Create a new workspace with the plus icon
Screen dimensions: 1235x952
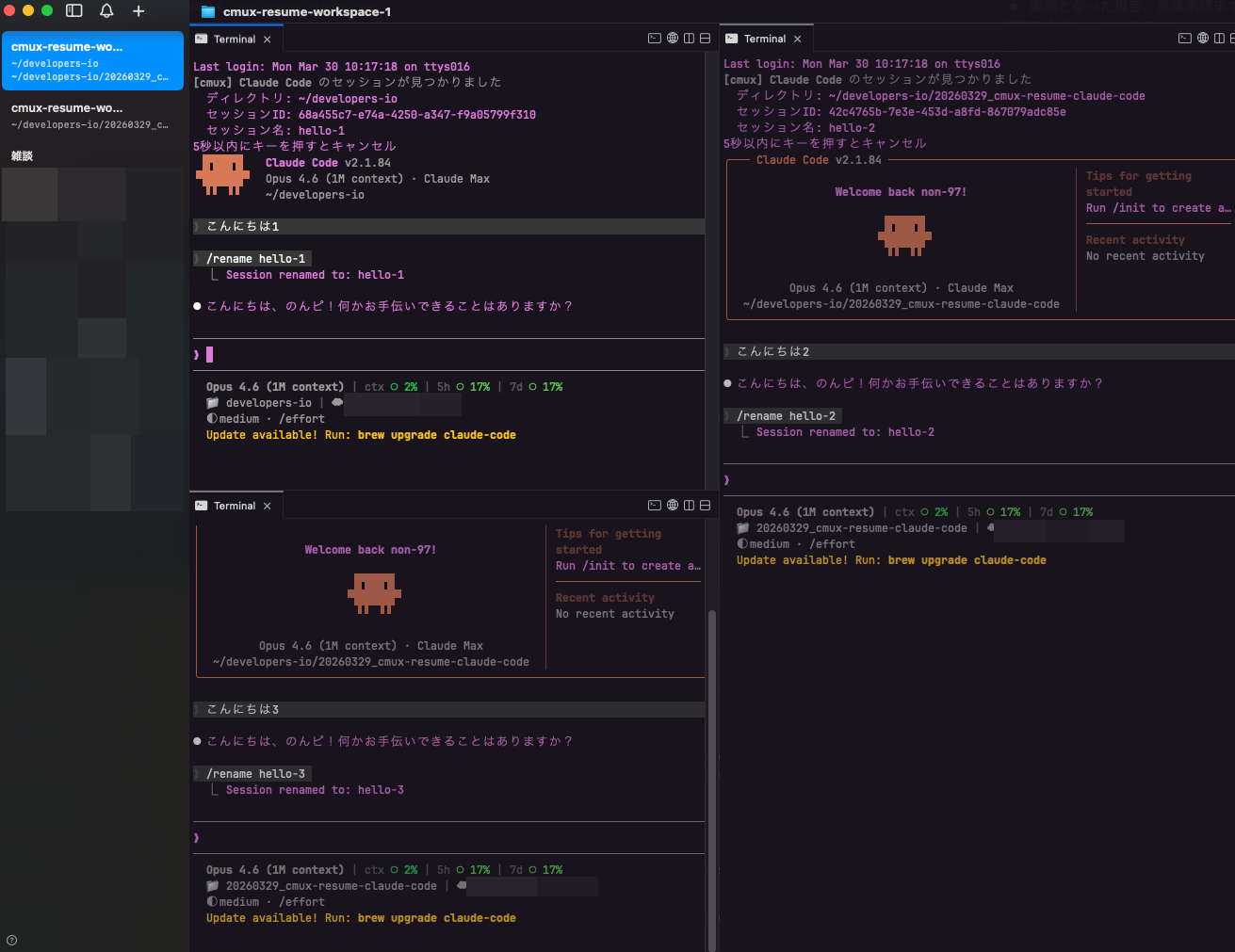[138, 11]
